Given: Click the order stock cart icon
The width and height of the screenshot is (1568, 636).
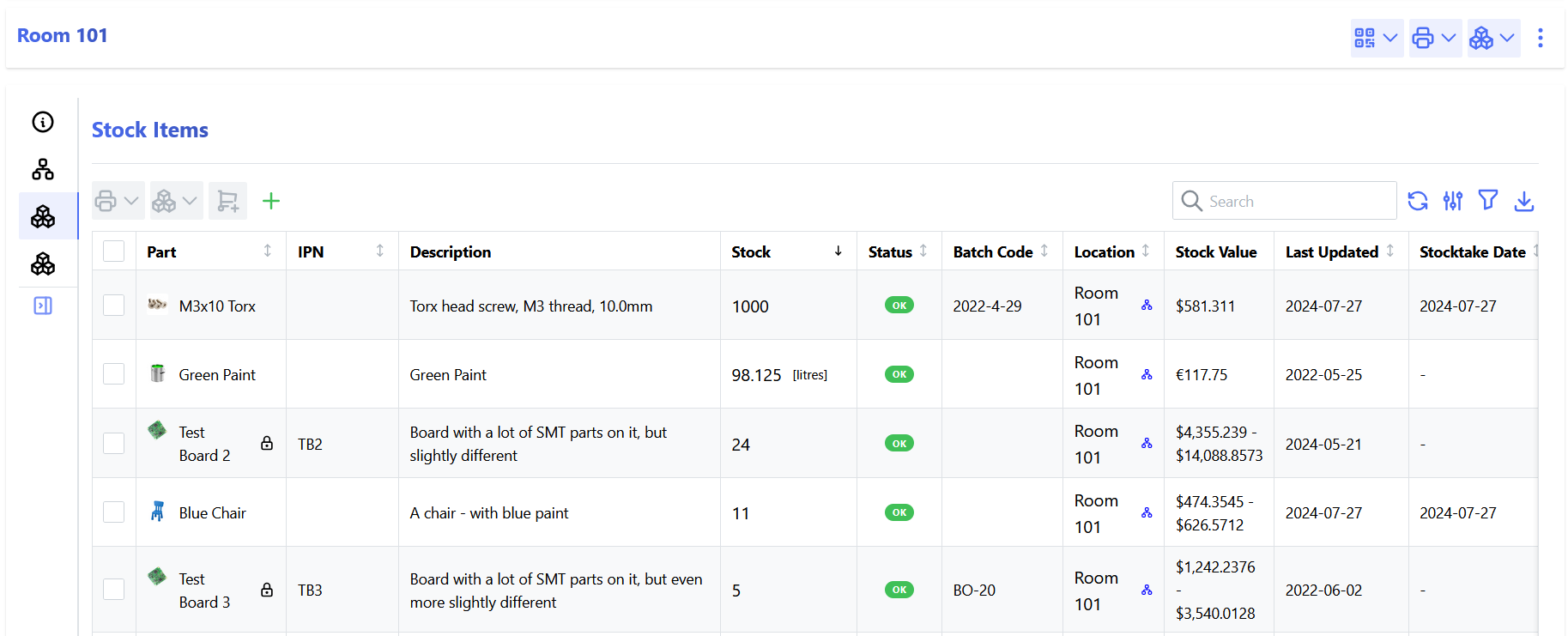Looking at the screenshot, I should click(x=227, y=201).
